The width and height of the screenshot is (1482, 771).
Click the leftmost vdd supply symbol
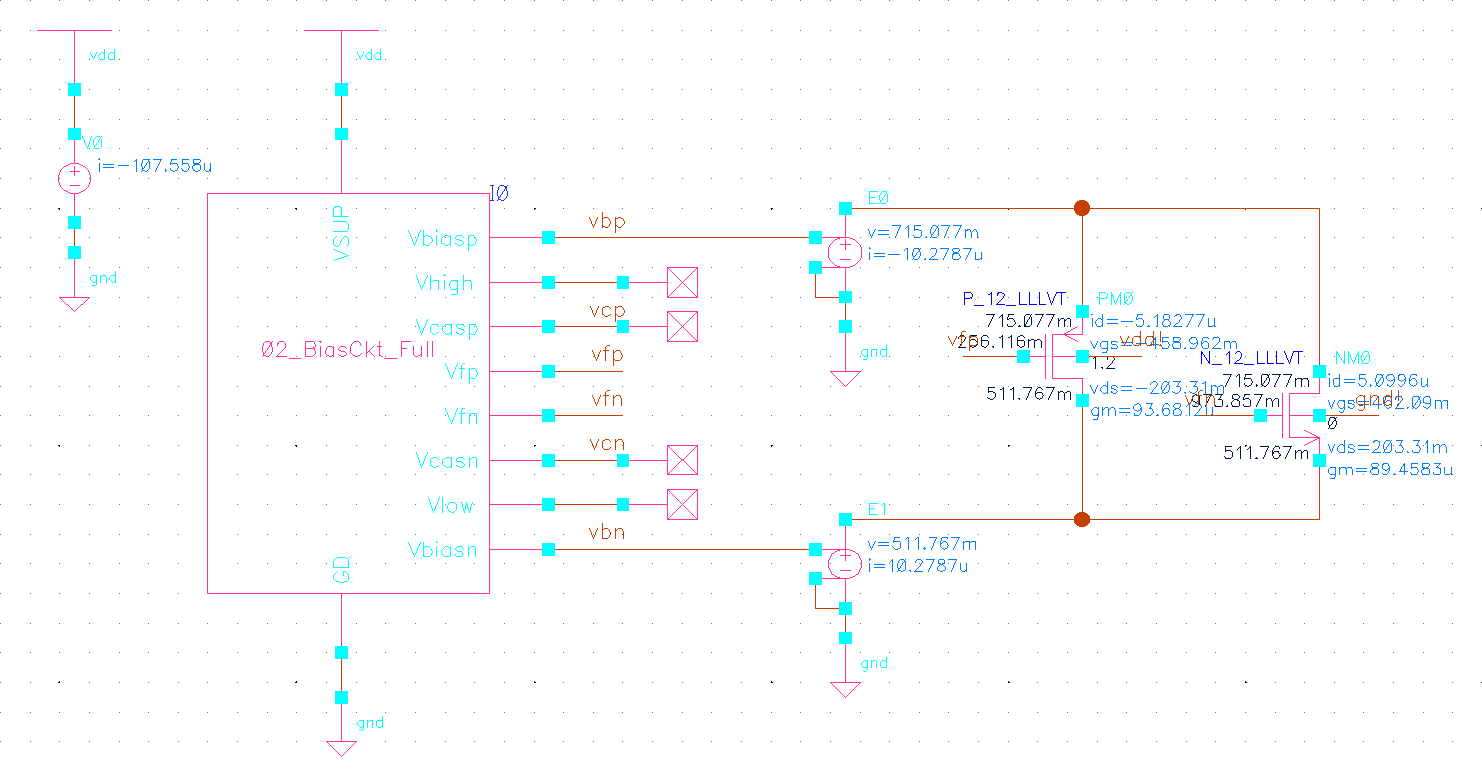[x=74, y=30]
